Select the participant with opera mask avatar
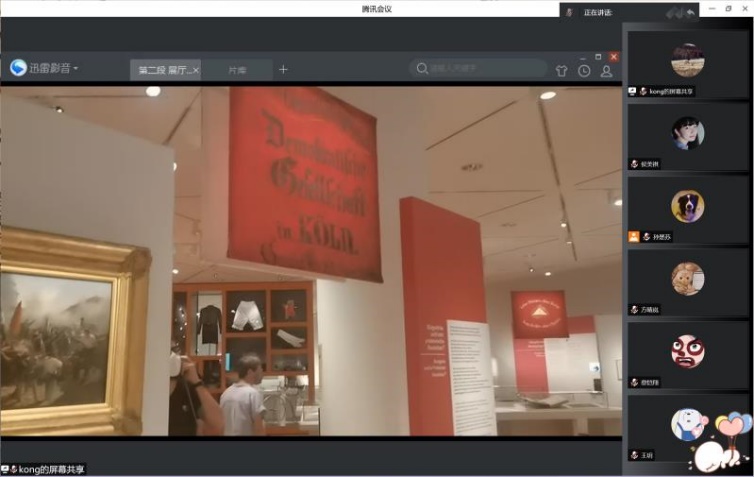The width and height of the screenshot is (754, 477). [687, 351]
